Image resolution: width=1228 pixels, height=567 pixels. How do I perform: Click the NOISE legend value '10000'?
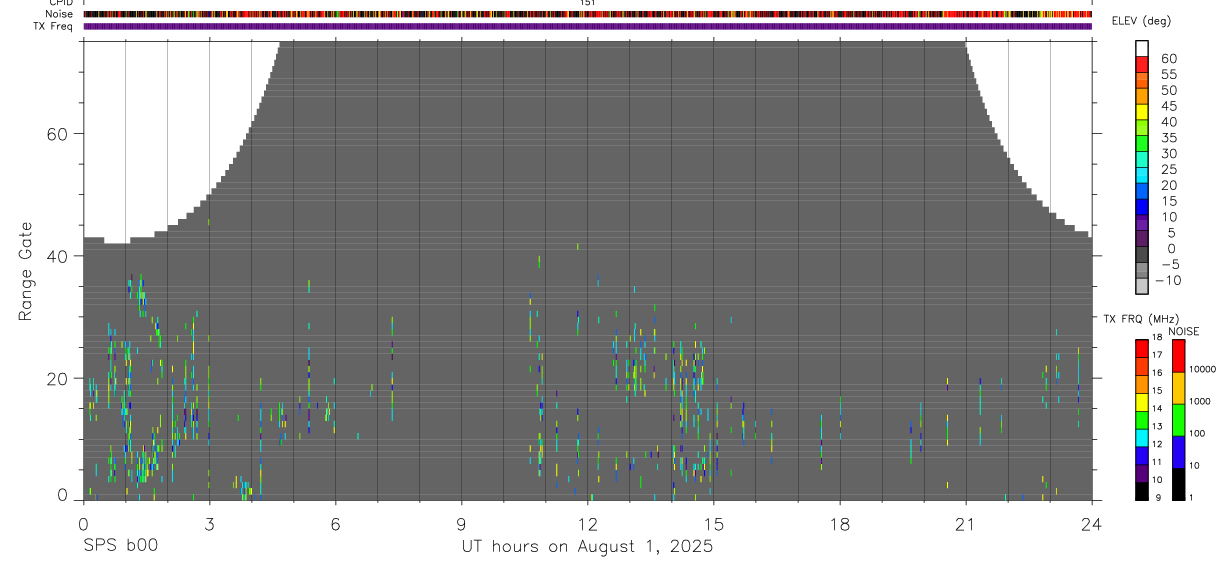click(x=1201, y=369)
